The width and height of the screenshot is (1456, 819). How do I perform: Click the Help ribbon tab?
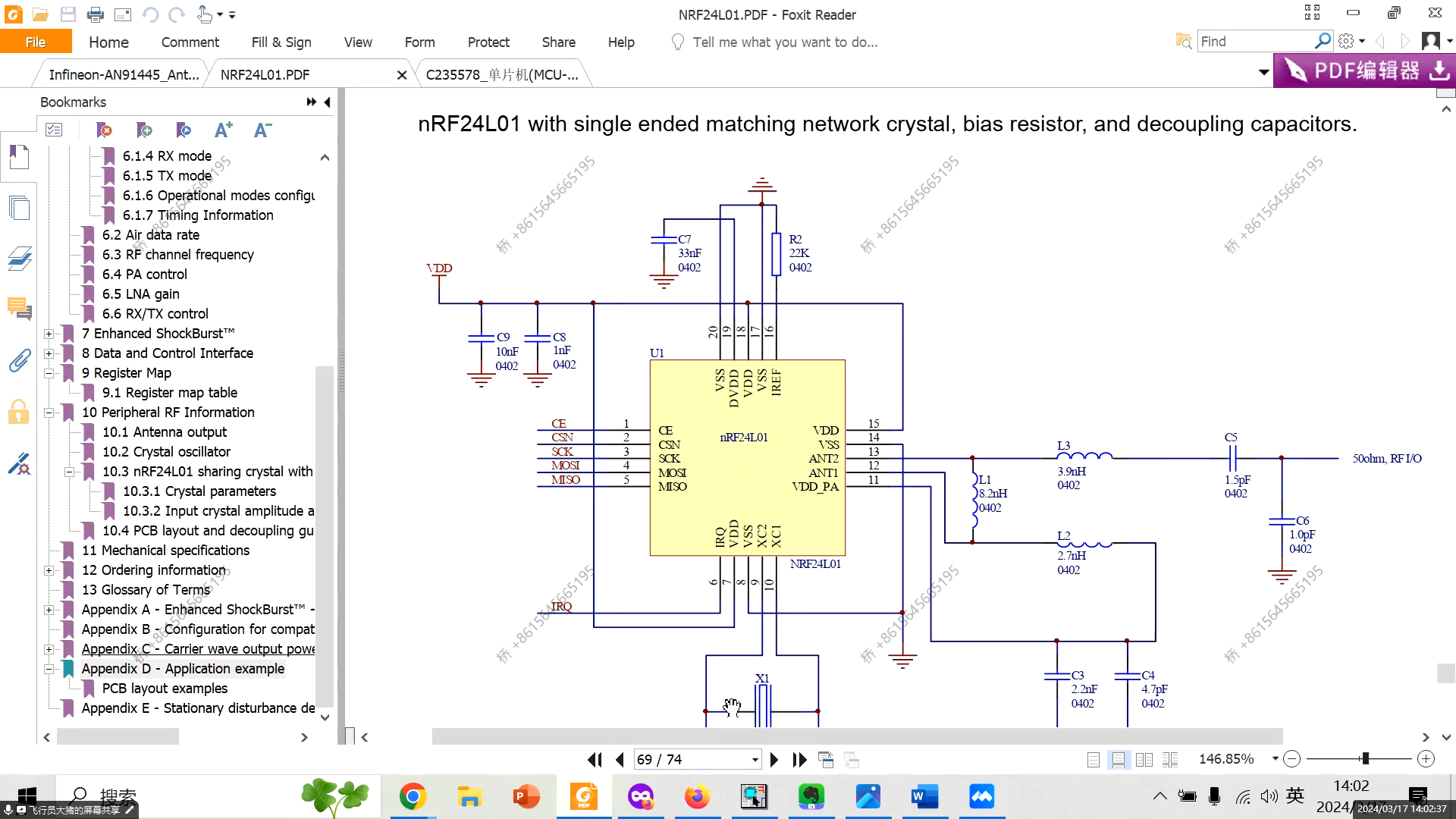pos(621,42)
